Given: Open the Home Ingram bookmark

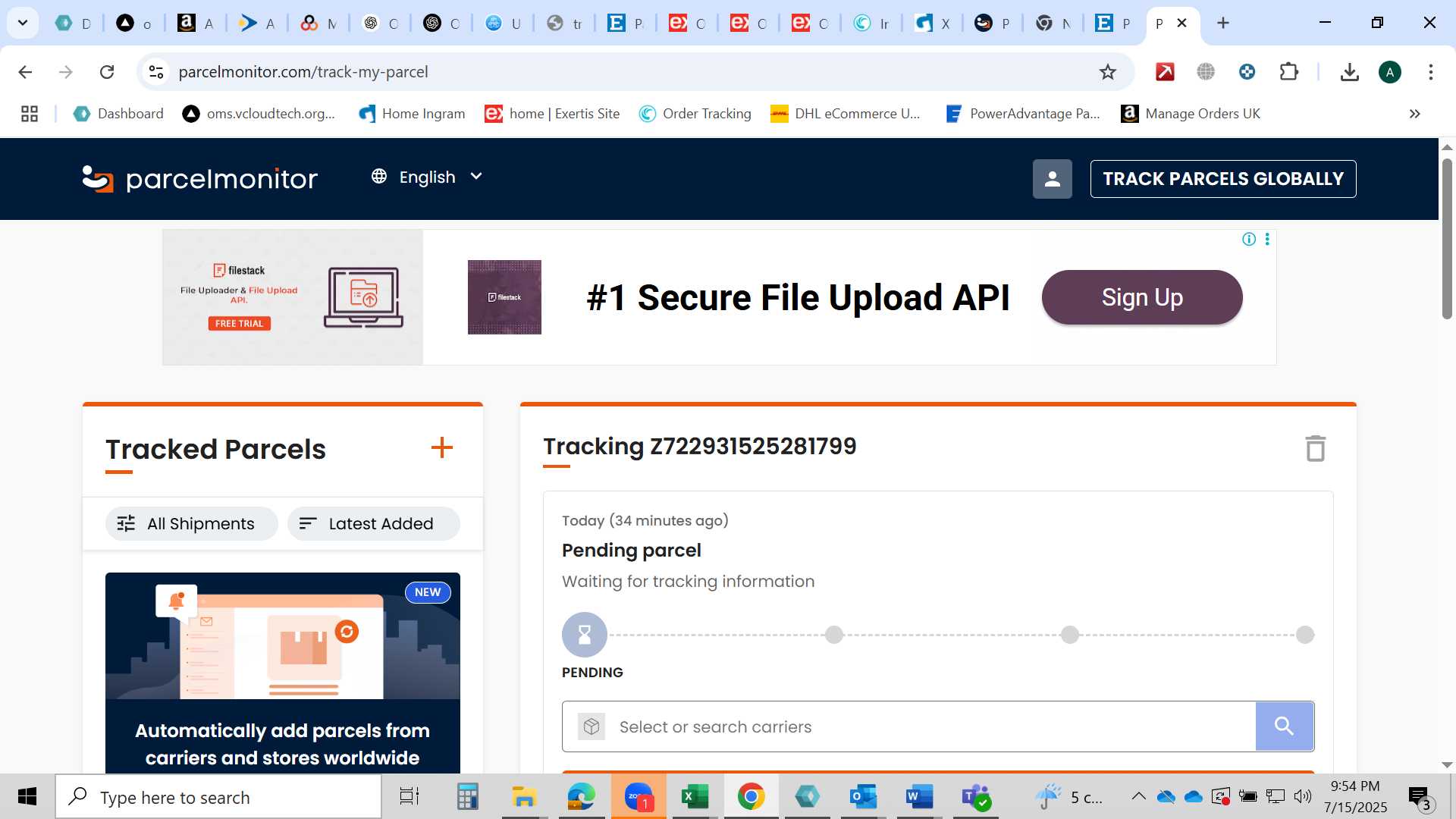Looking at the screenshot, I should click(x=412, y=114).
